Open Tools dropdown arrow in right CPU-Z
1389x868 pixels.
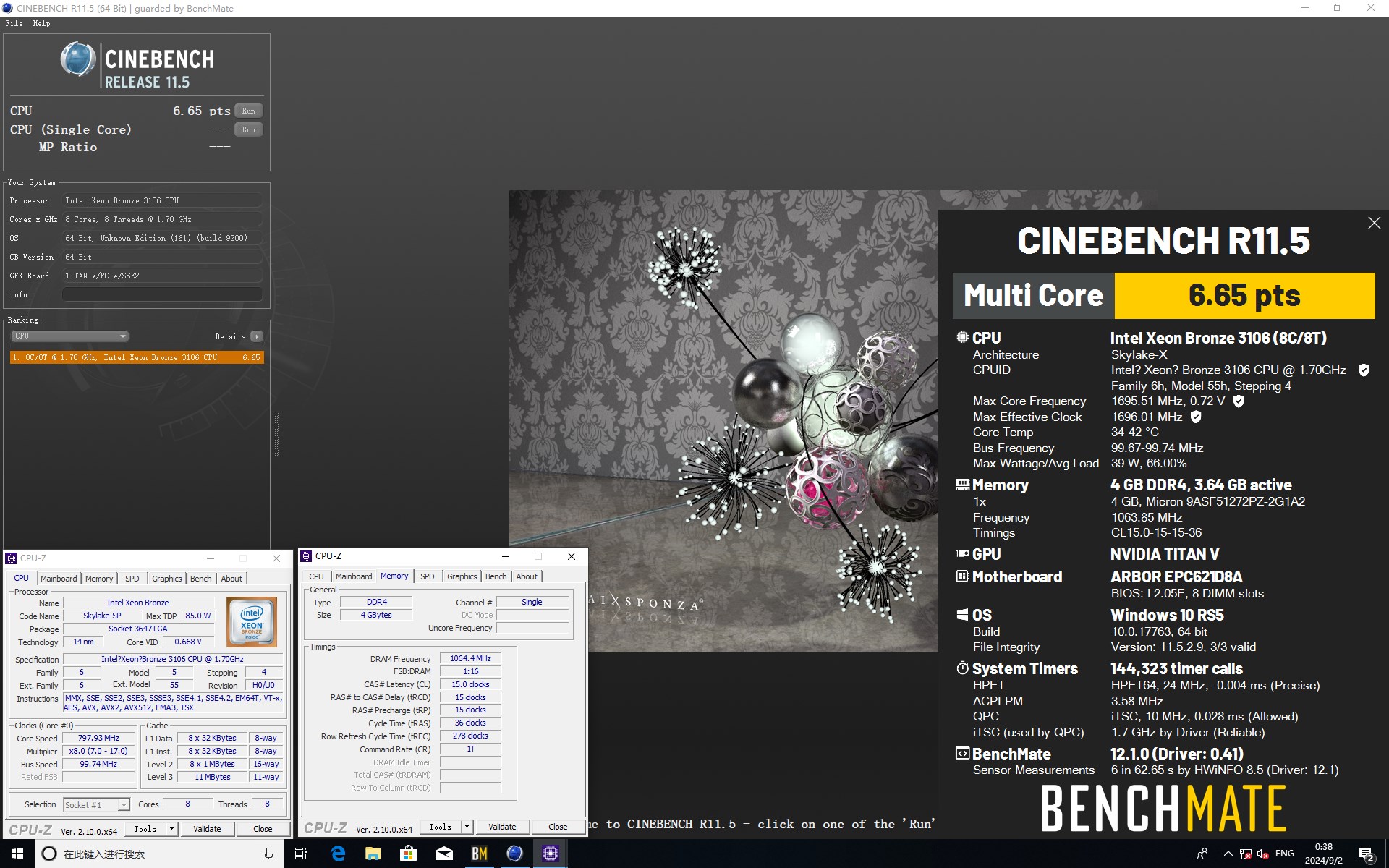tap(467, 827)
